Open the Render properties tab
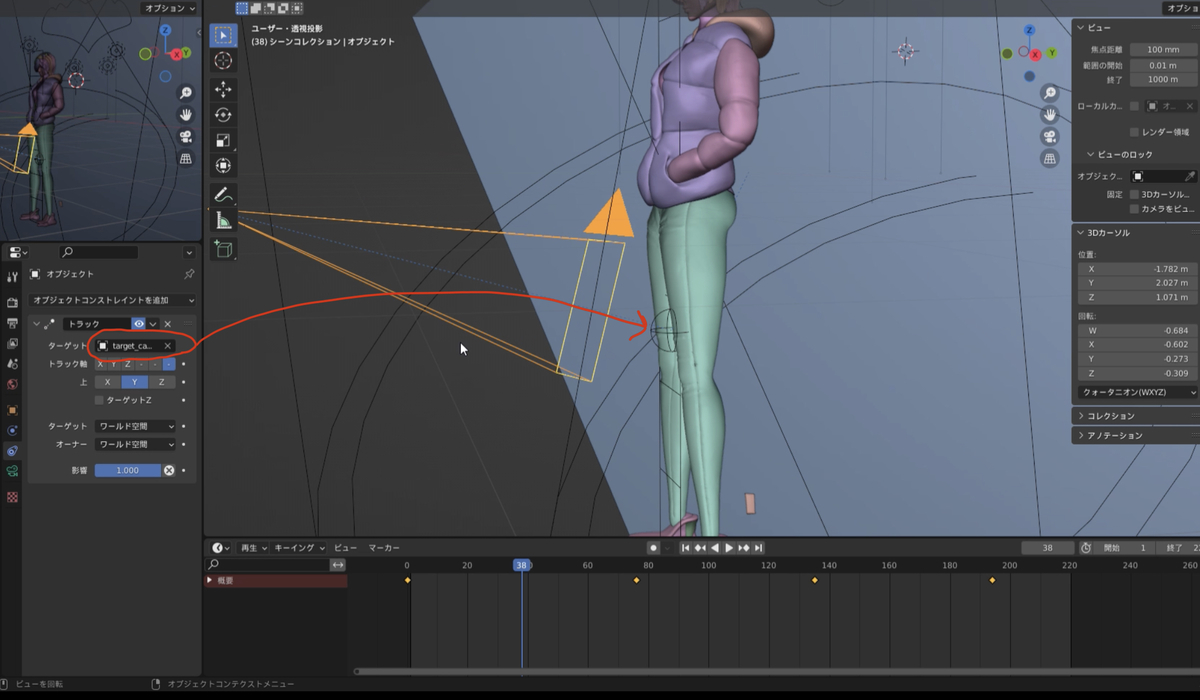The width and height of the screenshot is (1200, 700). 12,302
